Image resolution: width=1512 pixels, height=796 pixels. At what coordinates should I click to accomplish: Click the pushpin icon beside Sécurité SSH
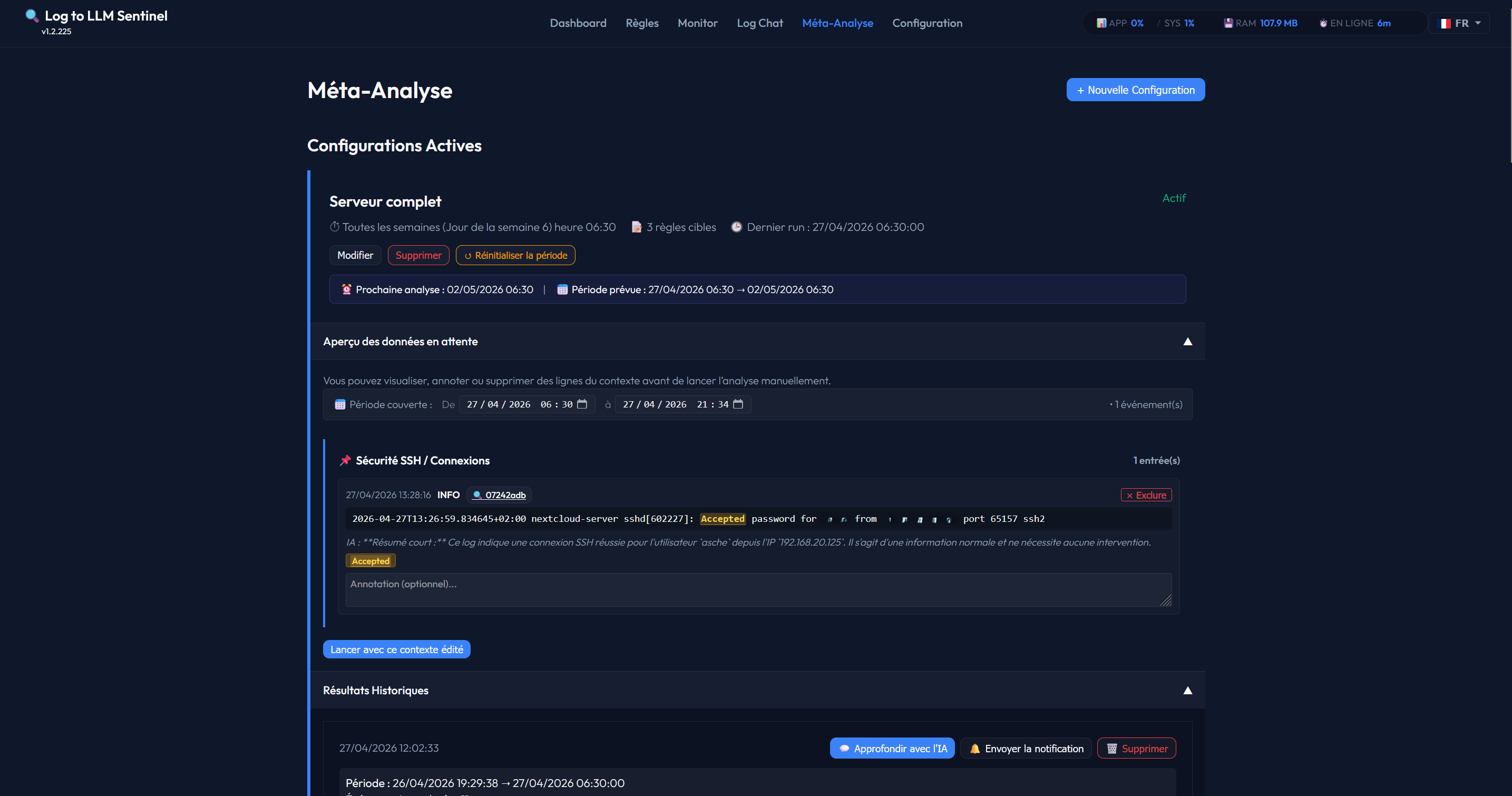click(345, 460)
